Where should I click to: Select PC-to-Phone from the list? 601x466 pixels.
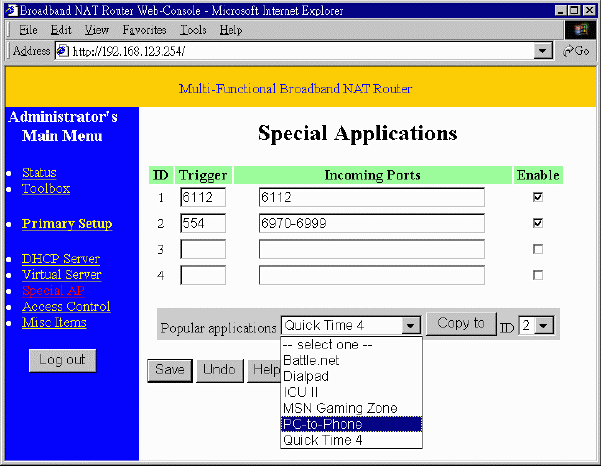352,424
